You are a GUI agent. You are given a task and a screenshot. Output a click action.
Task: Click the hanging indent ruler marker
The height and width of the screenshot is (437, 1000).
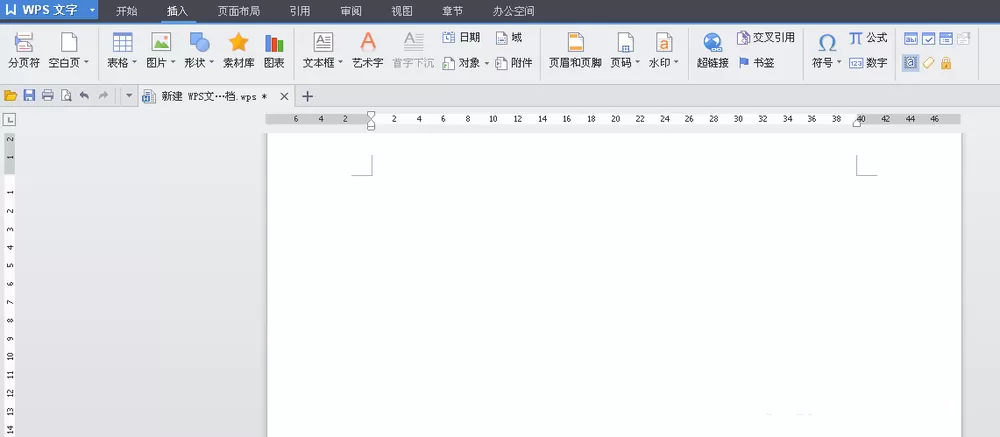point(371,123)
